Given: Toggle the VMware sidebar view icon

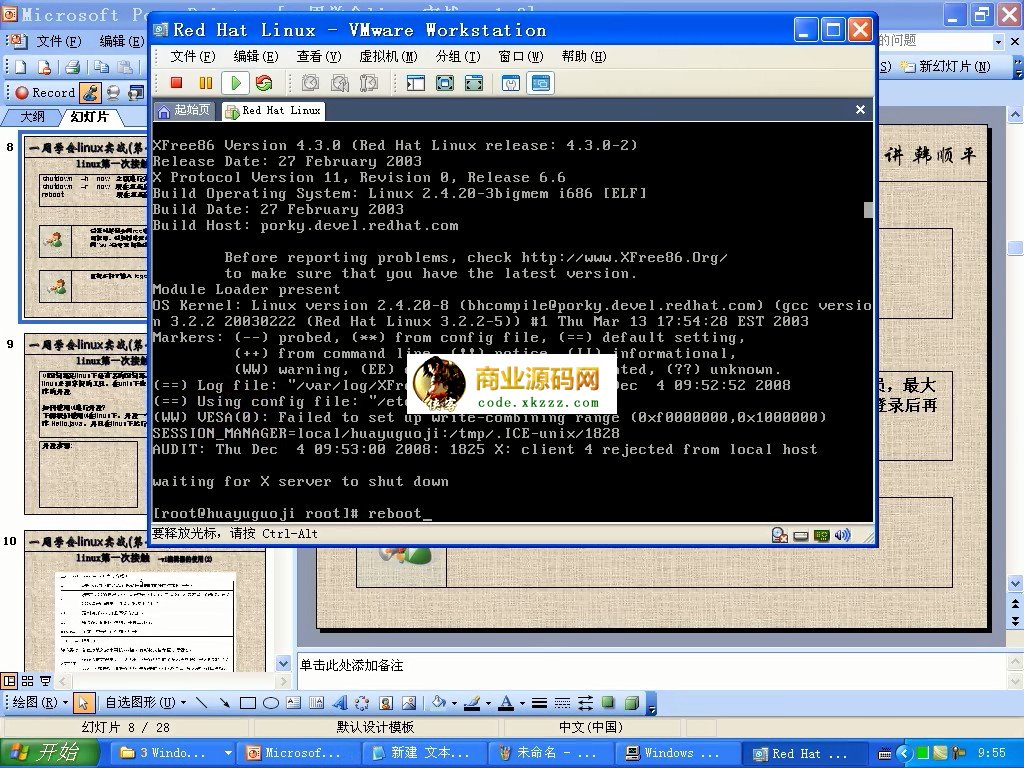Looking at the screenshot, I should [416, 83].
